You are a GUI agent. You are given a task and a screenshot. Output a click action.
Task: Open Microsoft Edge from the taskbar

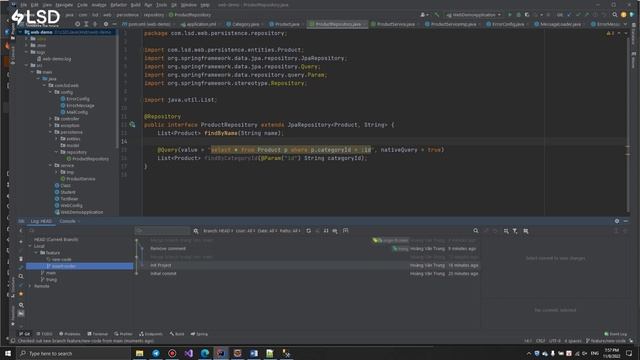click(204, 353)
